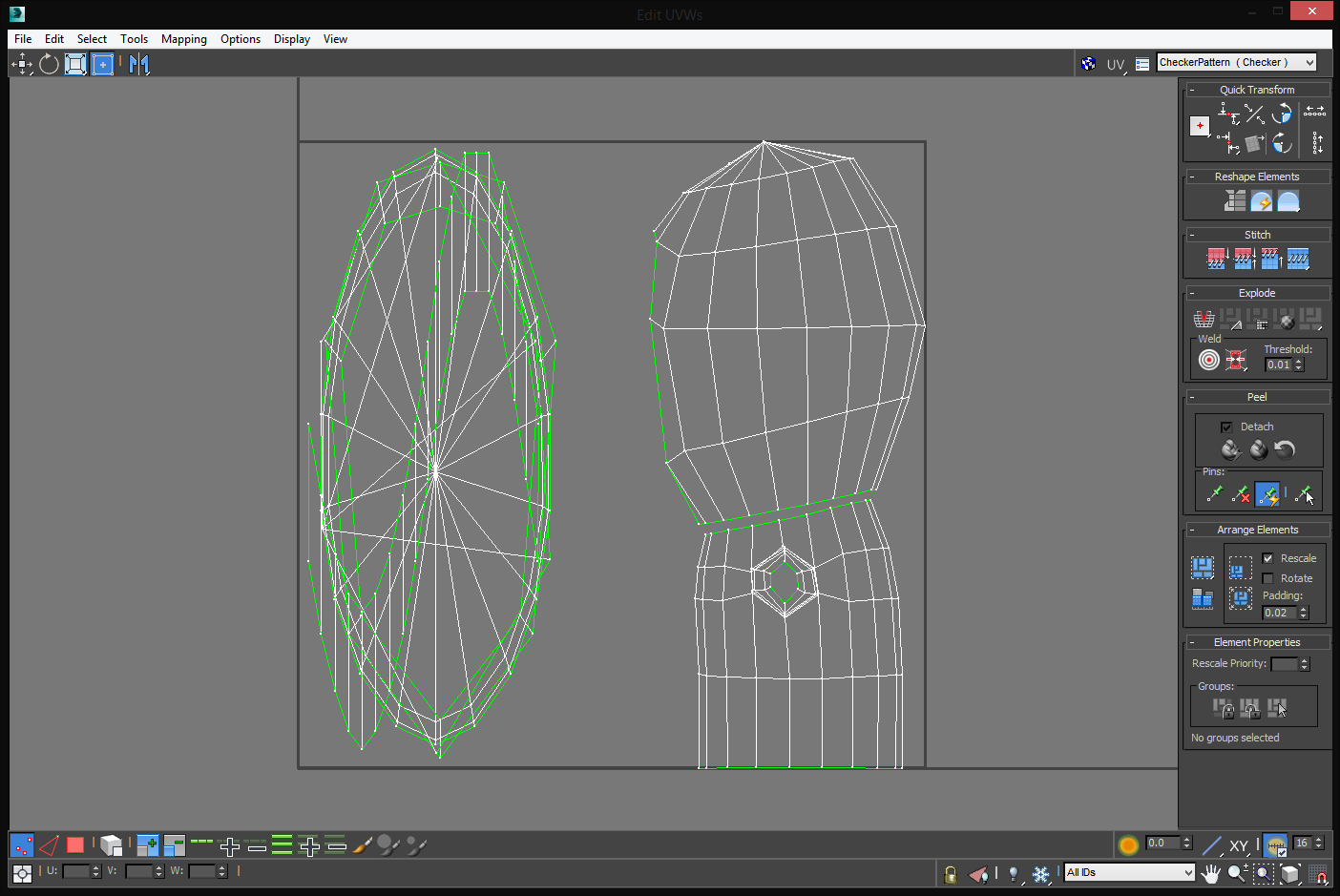Image resolution: width=1340 pixels, height=896 pixels.
Task: Click the Set Pivot icon in Quick Transform
Action: click(1200, 125)
